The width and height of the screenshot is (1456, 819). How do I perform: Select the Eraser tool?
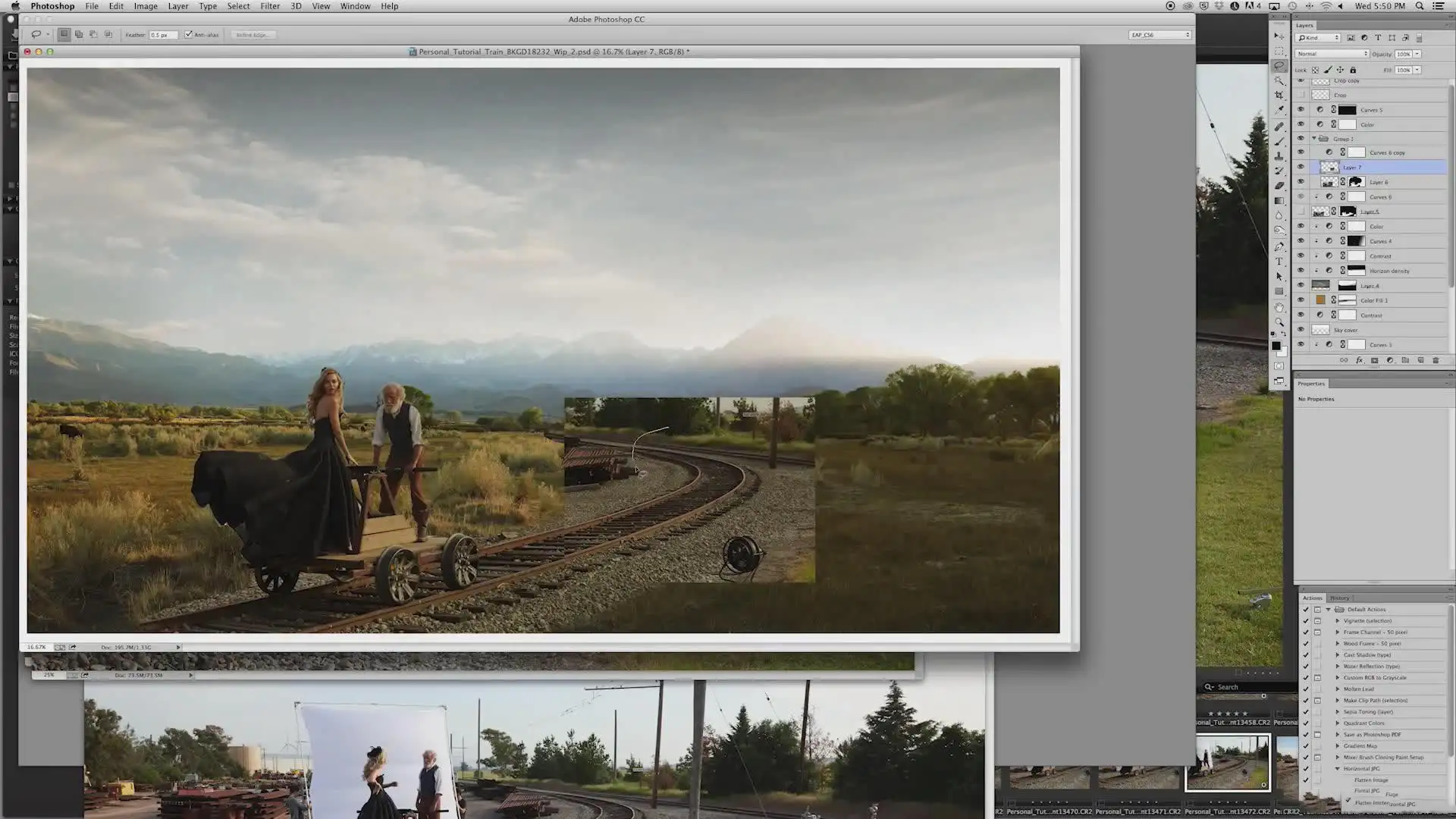point(1279,186)
